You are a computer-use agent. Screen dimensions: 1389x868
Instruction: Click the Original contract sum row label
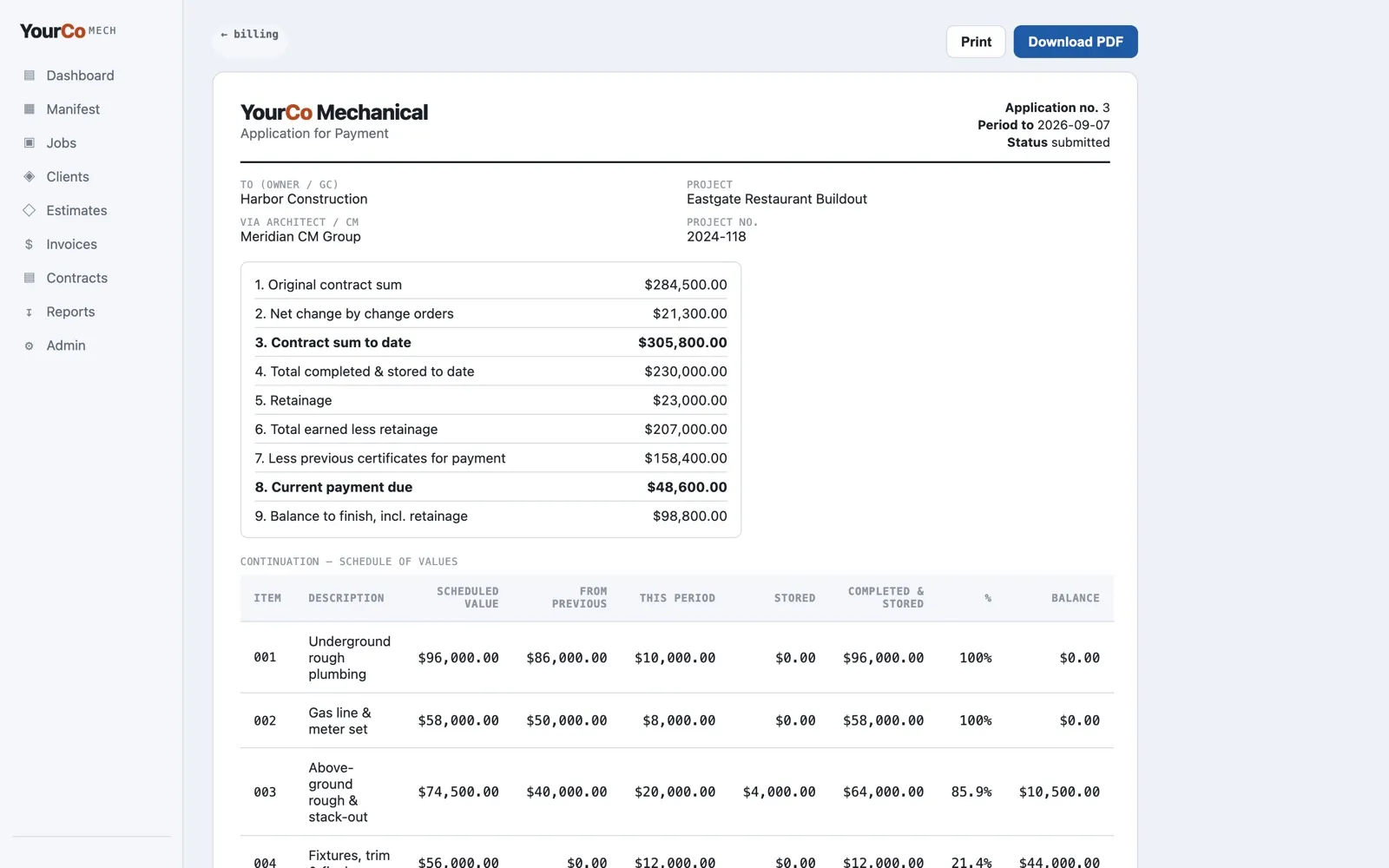click(x=328, y=285)
